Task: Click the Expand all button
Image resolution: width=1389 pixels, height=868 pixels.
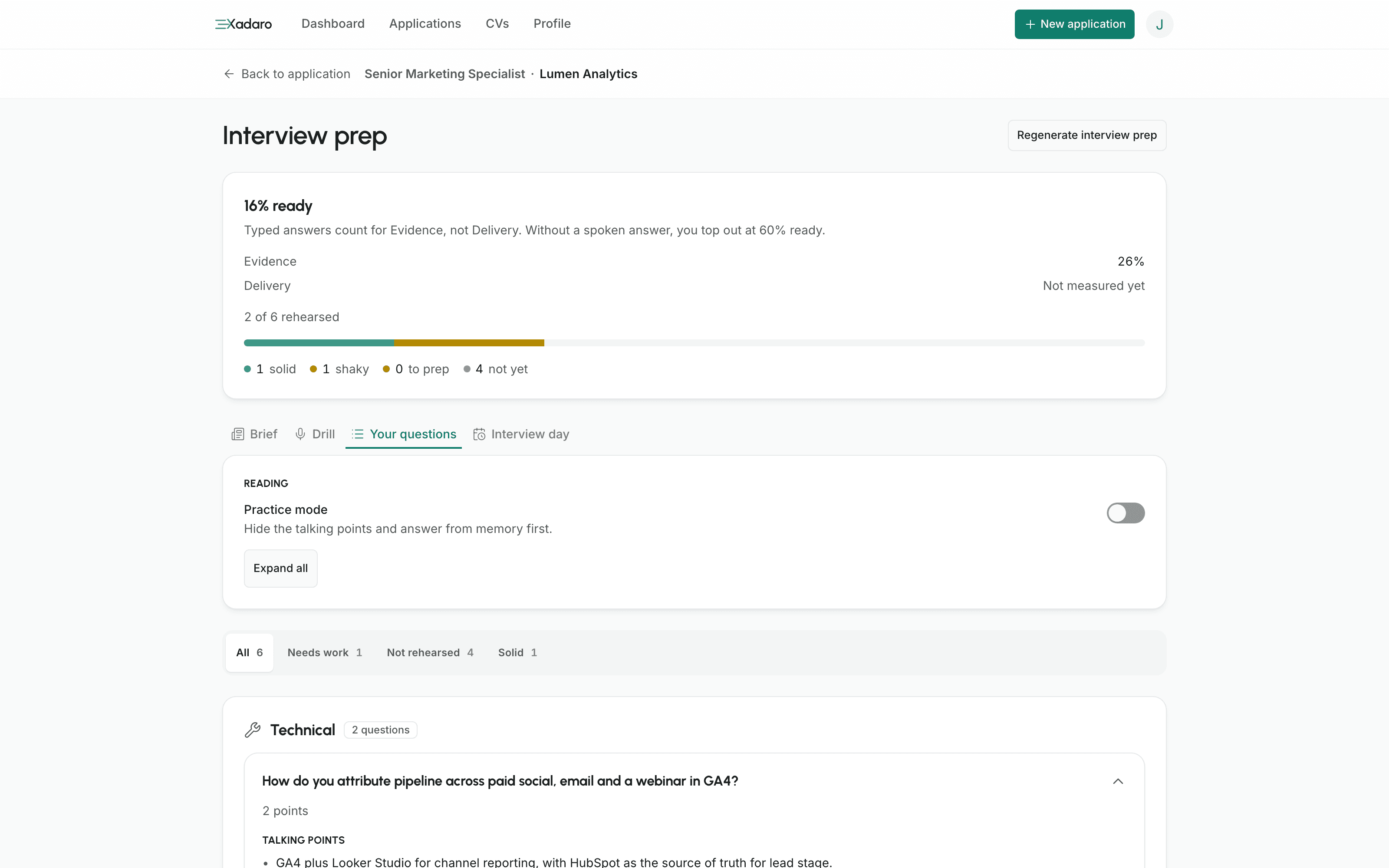Action: tap(281, 569)
